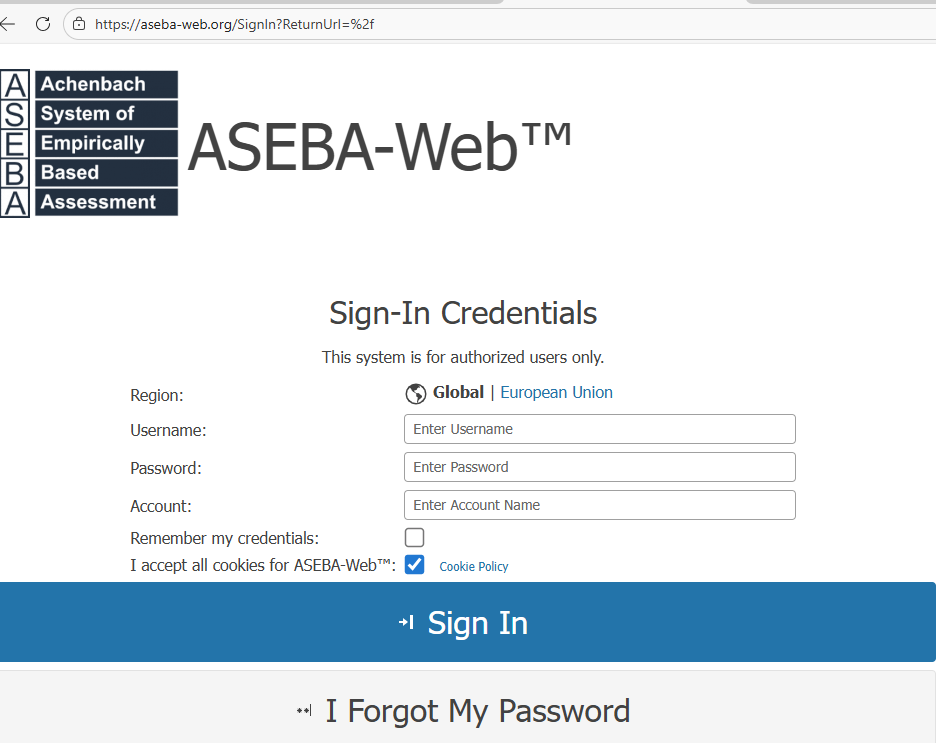Click the browser back arrow
936x743 pixels.
(x=8, y=24)
